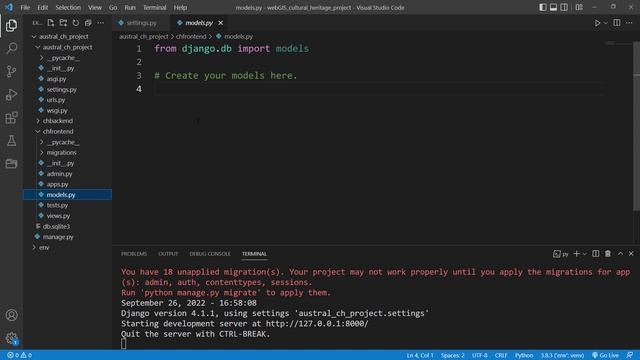Open the File menu
The image size is (640, 360).
tap(25, 7)
